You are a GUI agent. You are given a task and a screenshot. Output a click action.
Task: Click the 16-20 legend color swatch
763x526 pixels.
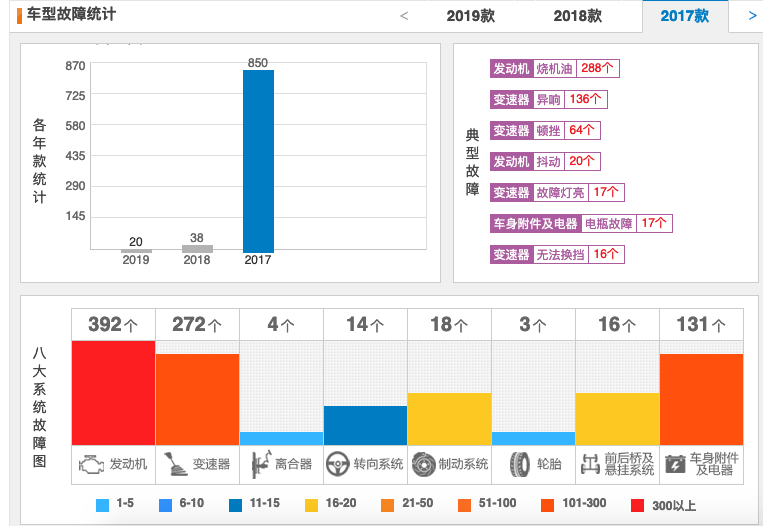311,506
